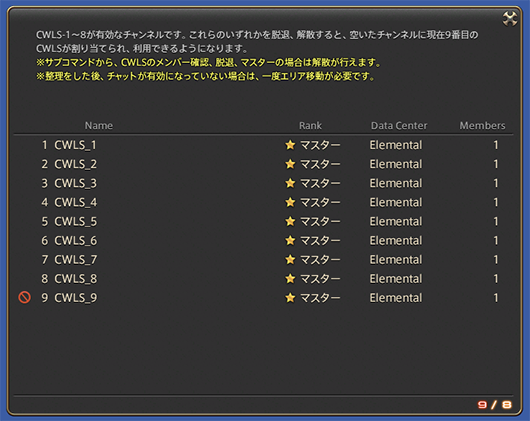Select the CWLS_2 linkshell name
Viewport: 530px width, 421px height.
tap(76, 164)
